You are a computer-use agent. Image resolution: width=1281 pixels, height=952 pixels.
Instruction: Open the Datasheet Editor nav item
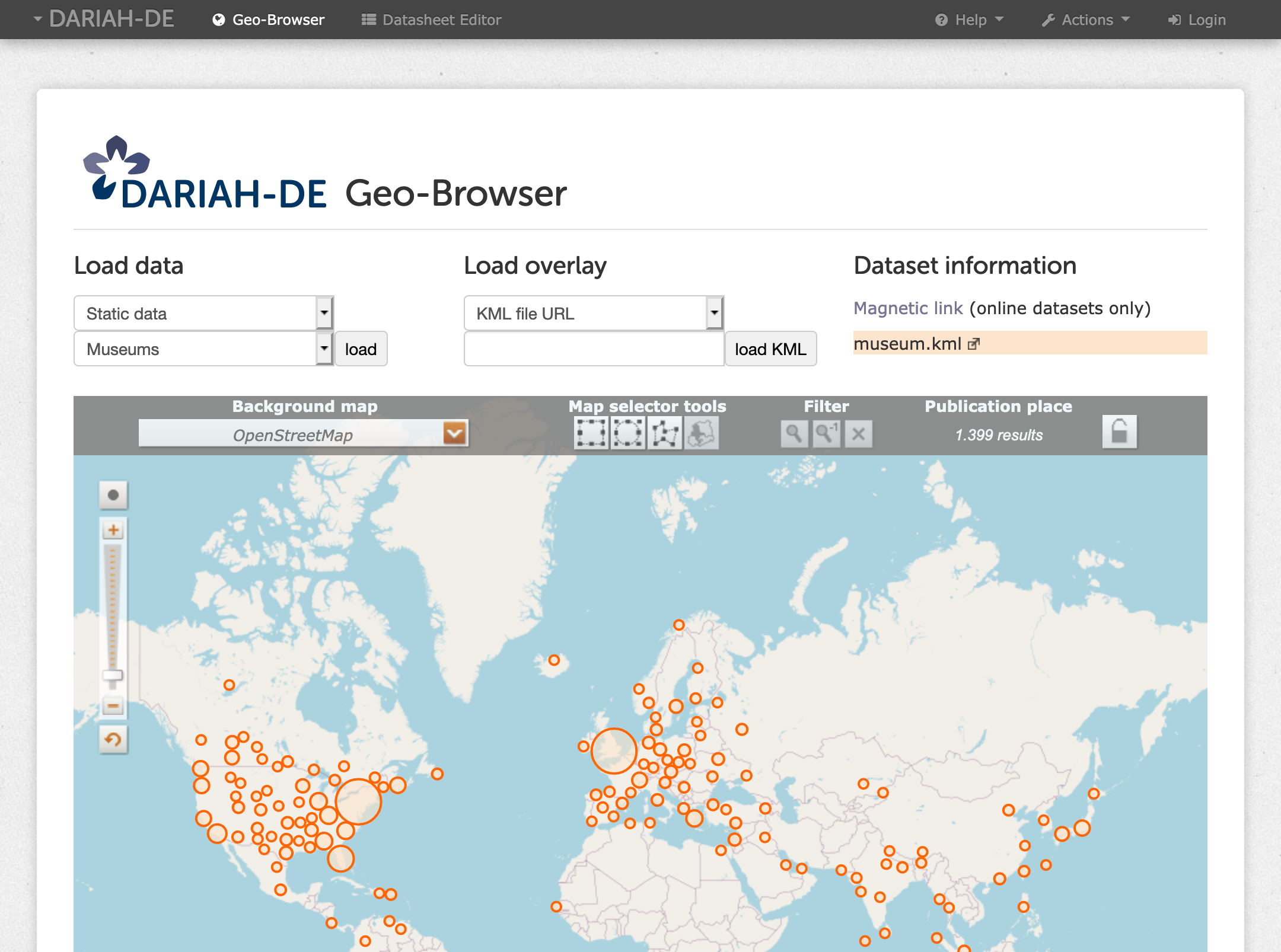pyautogui.click(x=432, y=20)
